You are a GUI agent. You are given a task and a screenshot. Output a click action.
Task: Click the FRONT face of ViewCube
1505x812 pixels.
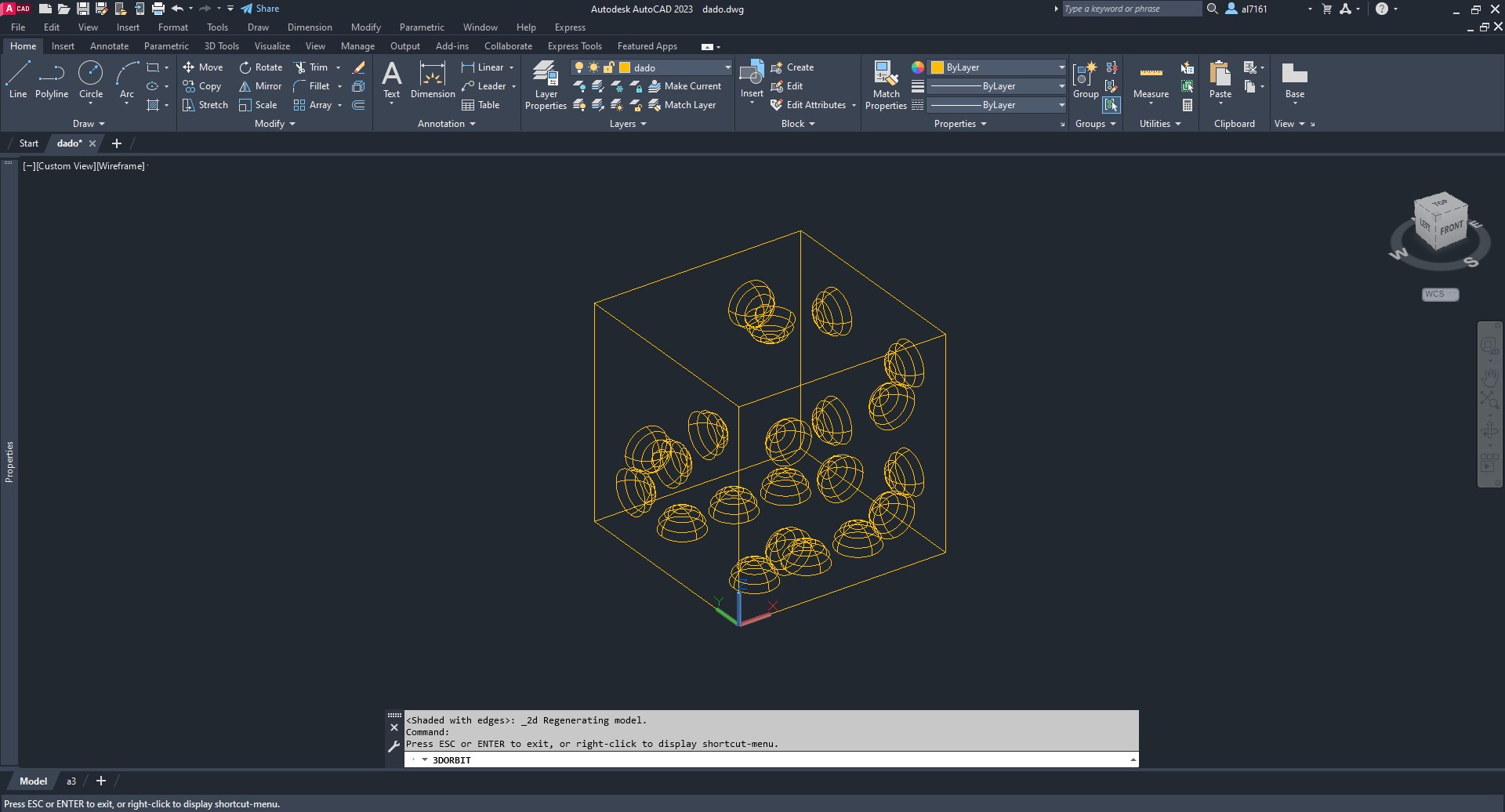pos(1451,227)
